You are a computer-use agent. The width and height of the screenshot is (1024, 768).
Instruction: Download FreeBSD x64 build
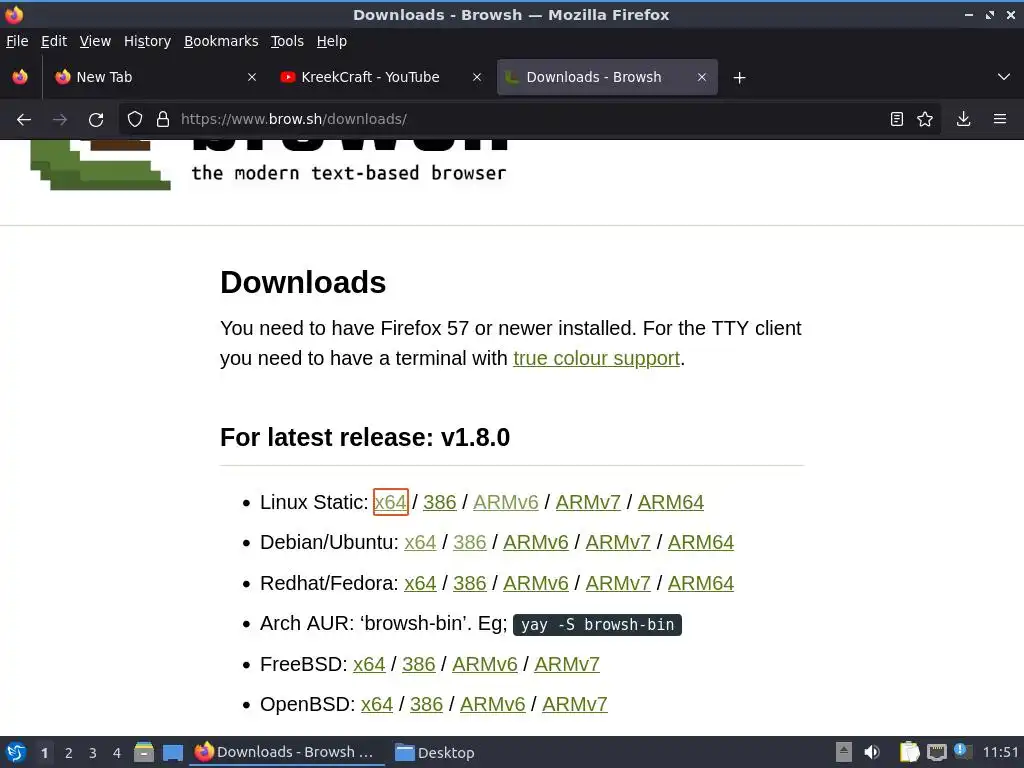pos(369,664)
